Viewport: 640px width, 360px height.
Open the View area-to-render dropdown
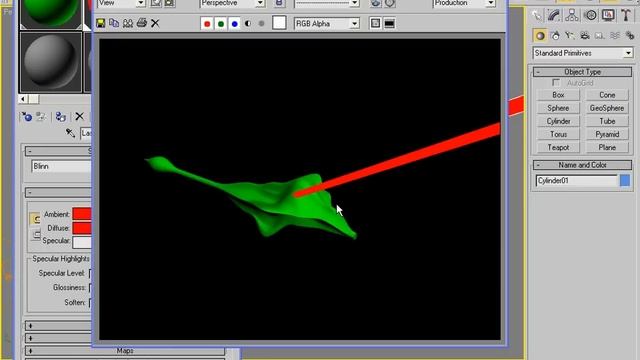[122, 3]
